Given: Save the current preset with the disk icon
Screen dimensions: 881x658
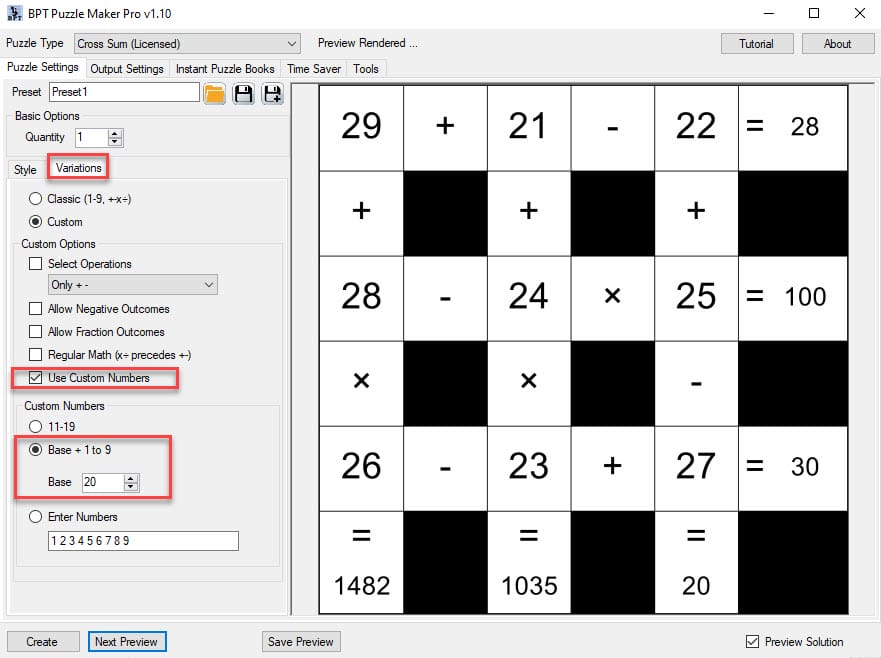Looking at the screenshot, I should (242, 92).
